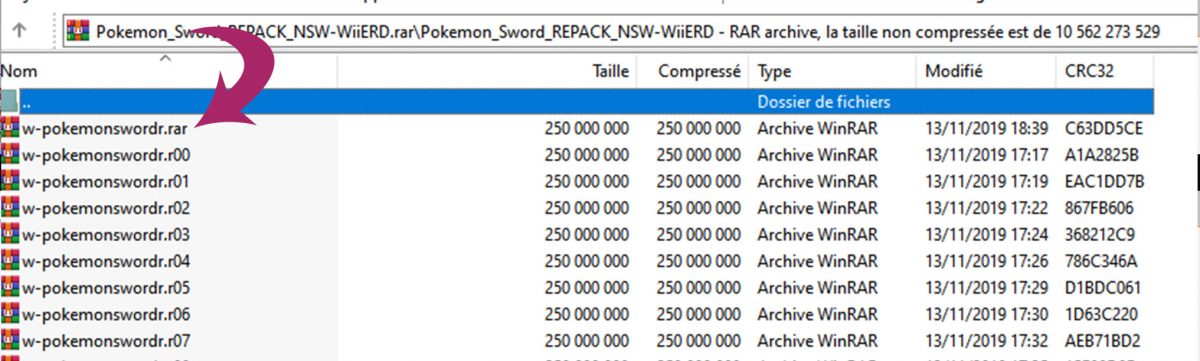
Task: Sort by the Taille column header
Action: (488, 71)
